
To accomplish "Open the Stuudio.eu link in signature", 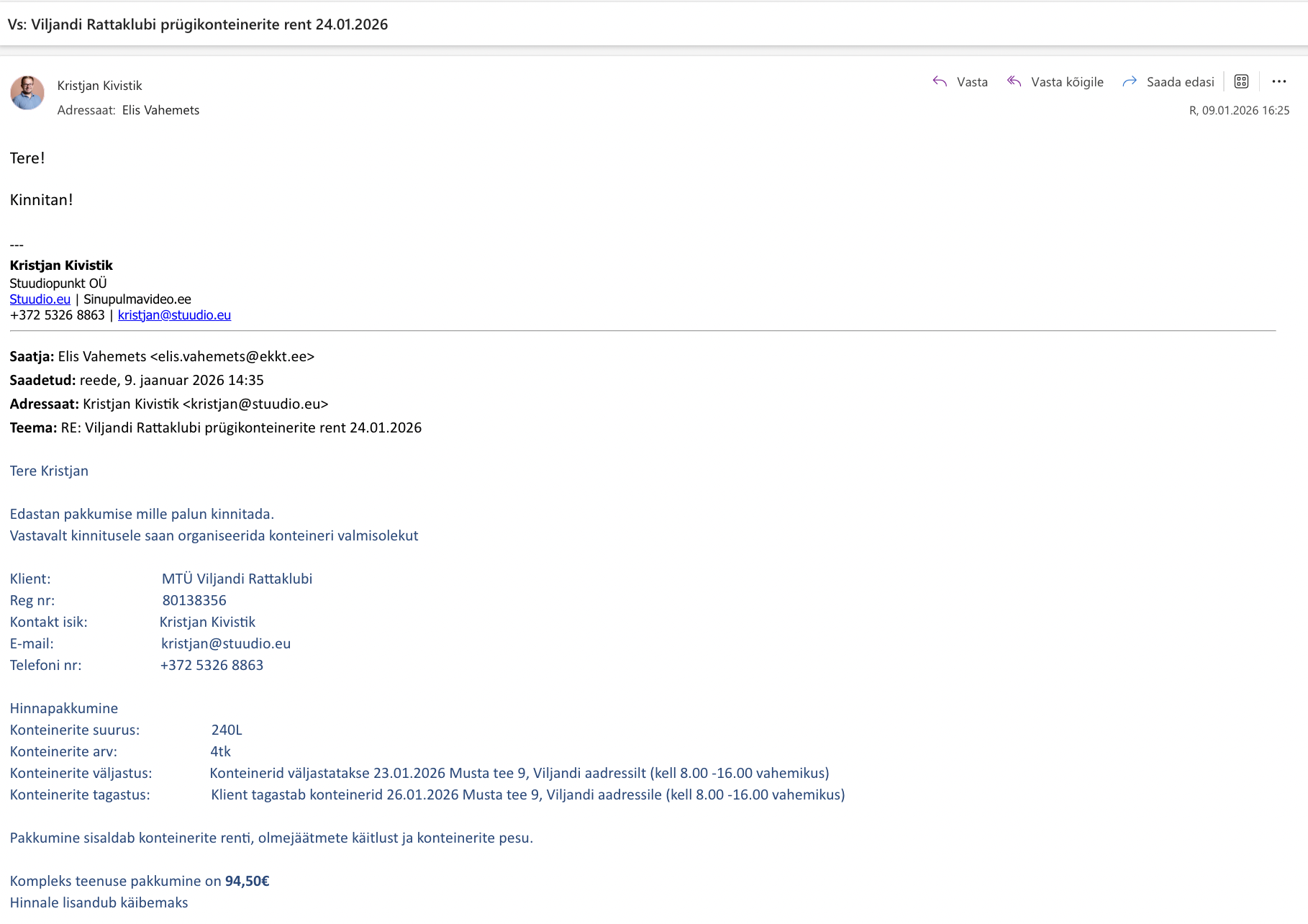I will pos(40,299).
